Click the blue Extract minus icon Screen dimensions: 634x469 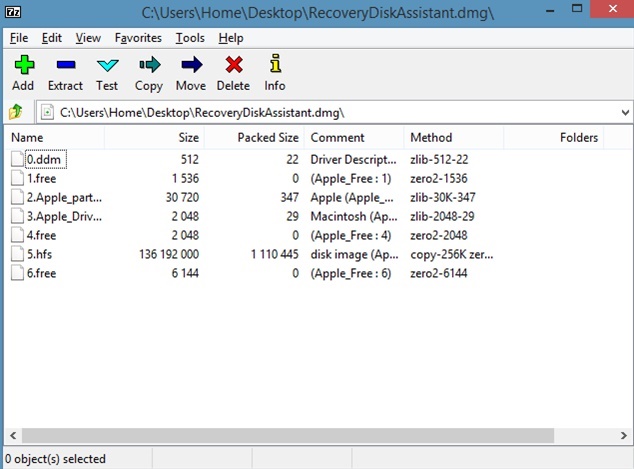[x=66, y=65]
